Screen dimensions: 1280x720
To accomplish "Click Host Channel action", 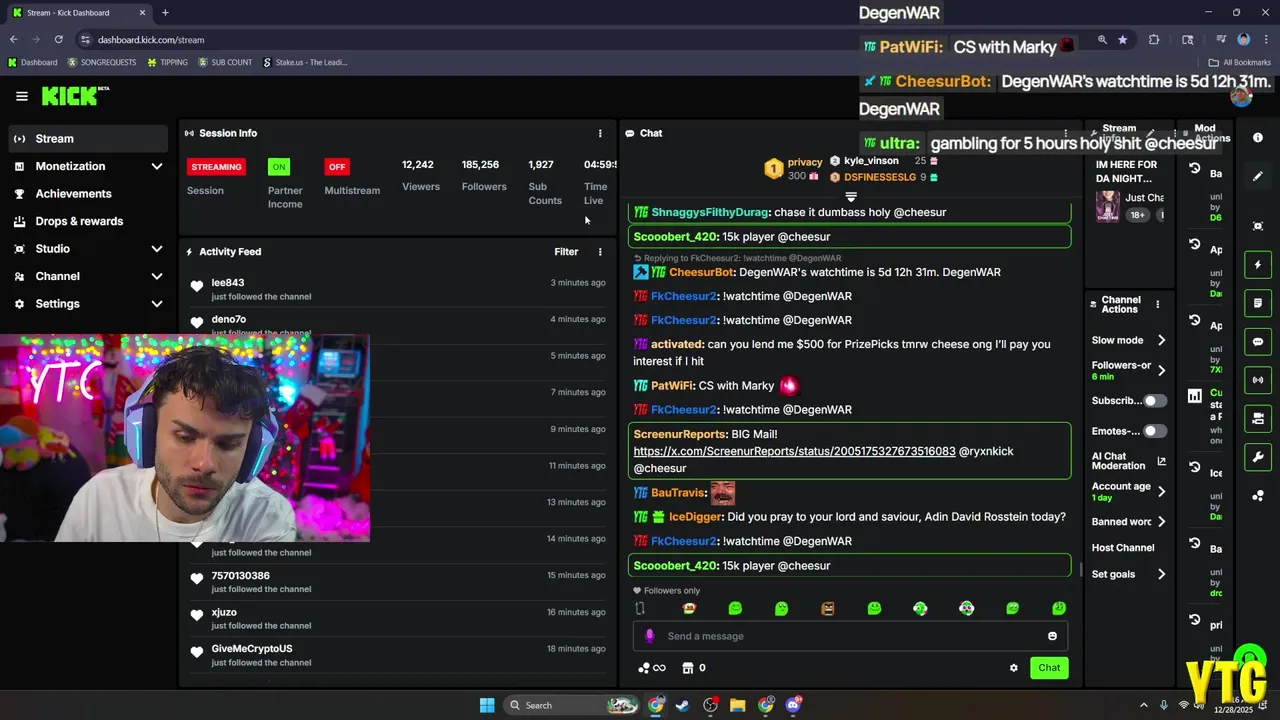I will coord(1123,548).
